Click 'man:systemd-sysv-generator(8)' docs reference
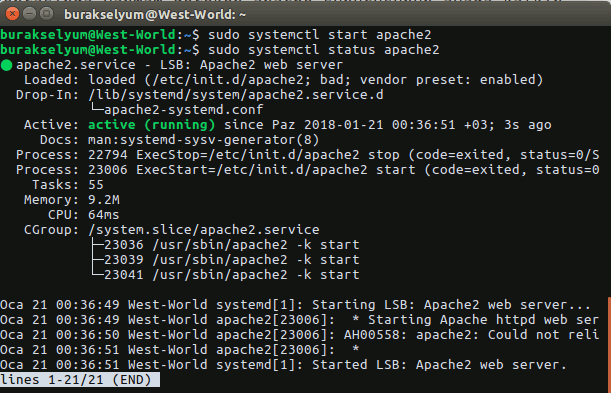The height and width of the screenshot is (393, 611). click(203, 140)
